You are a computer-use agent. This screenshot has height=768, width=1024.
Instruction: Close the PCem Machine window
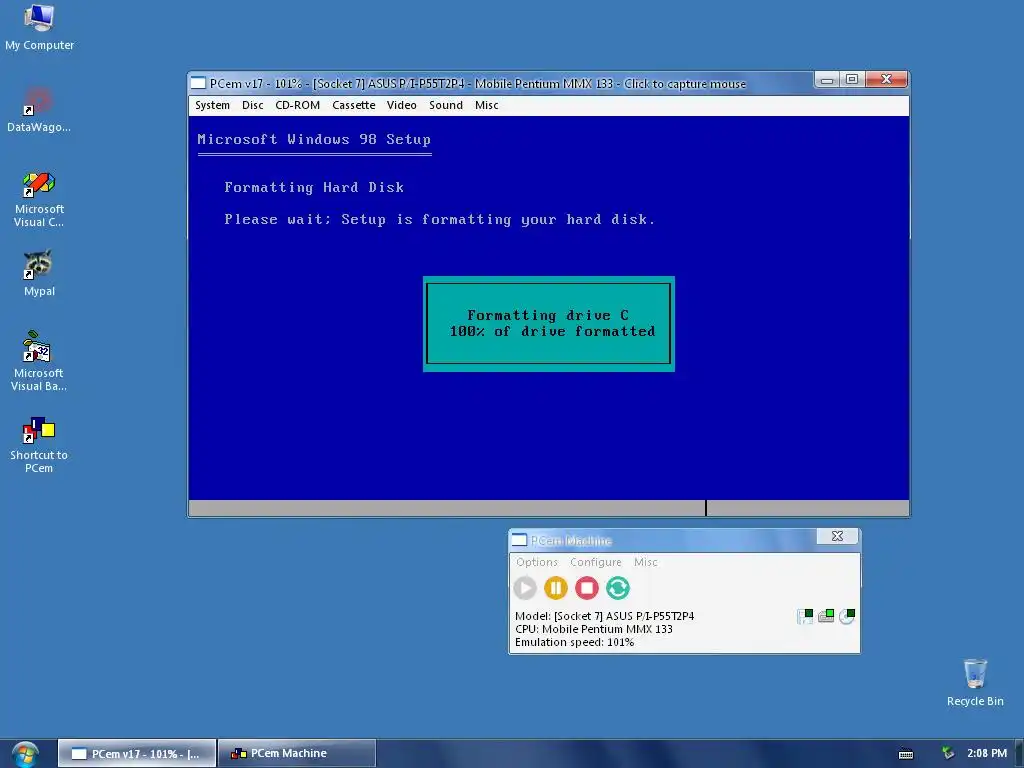coord(837,536)
